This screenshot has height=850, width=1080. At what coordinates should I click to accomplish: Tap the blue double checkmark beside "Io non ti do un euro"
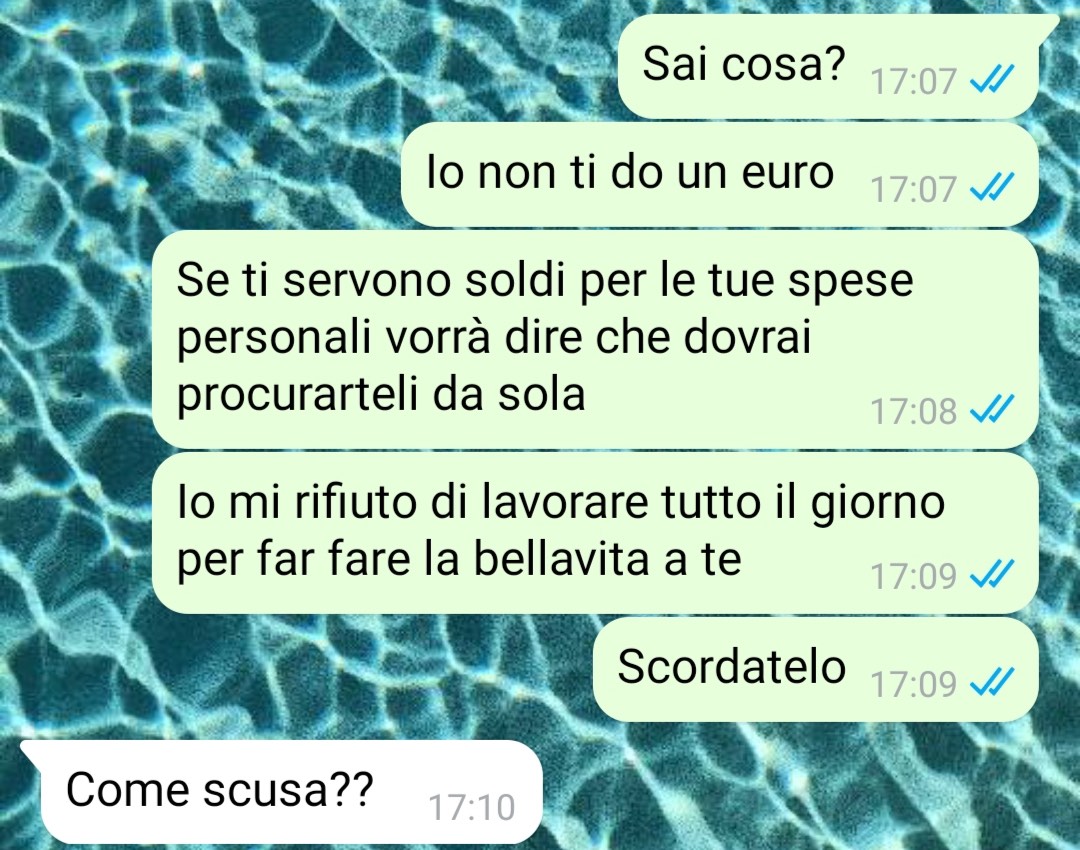tap(992, 187)
